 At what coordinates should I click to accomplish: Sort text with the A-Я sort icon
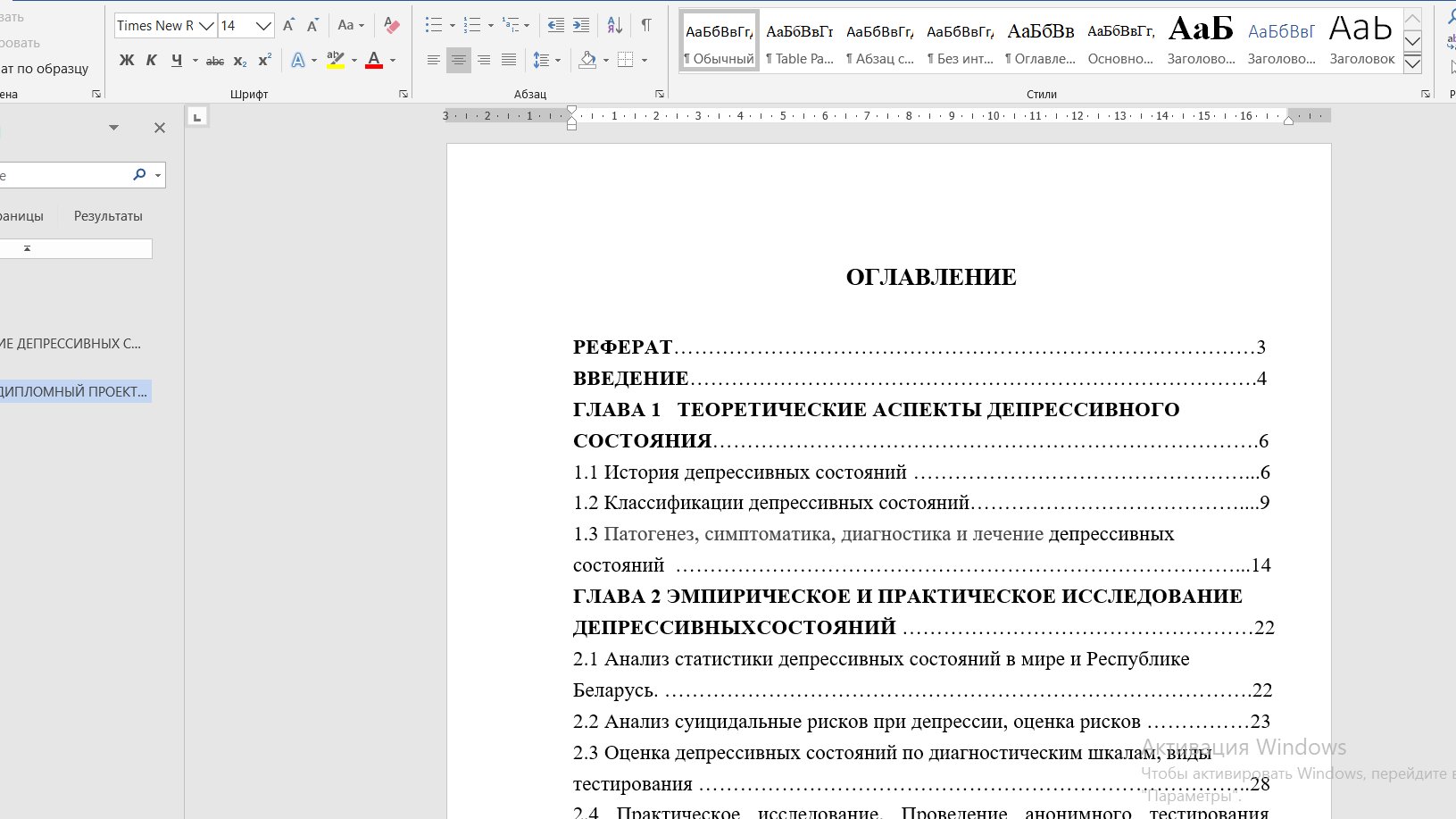[x=615, y=26]
